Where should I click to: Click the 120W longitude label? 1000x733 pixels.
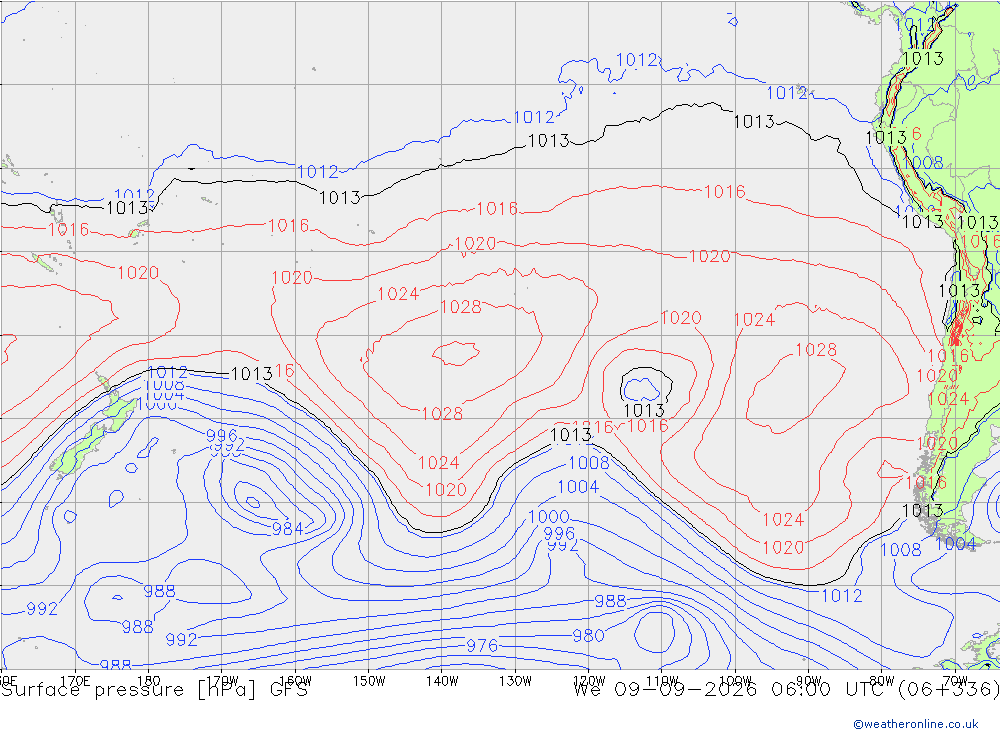click(589, 681)
